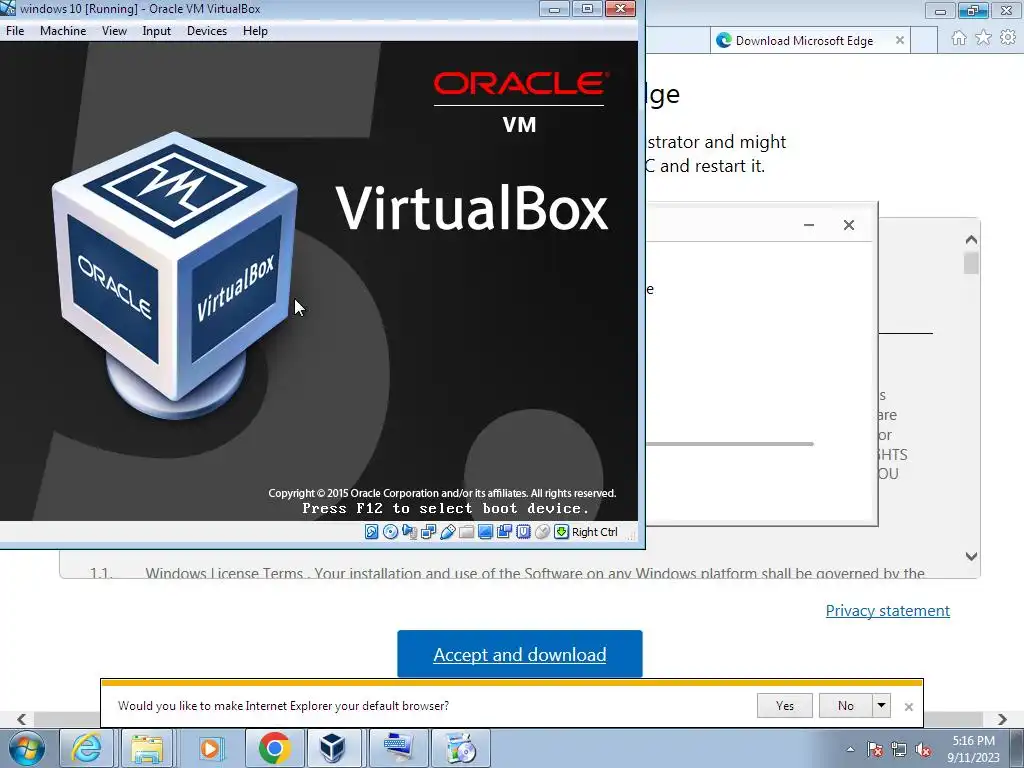Show hidden system tray icons
The height and width of the screenshot is (768, 1024).
tap(850, 749)
